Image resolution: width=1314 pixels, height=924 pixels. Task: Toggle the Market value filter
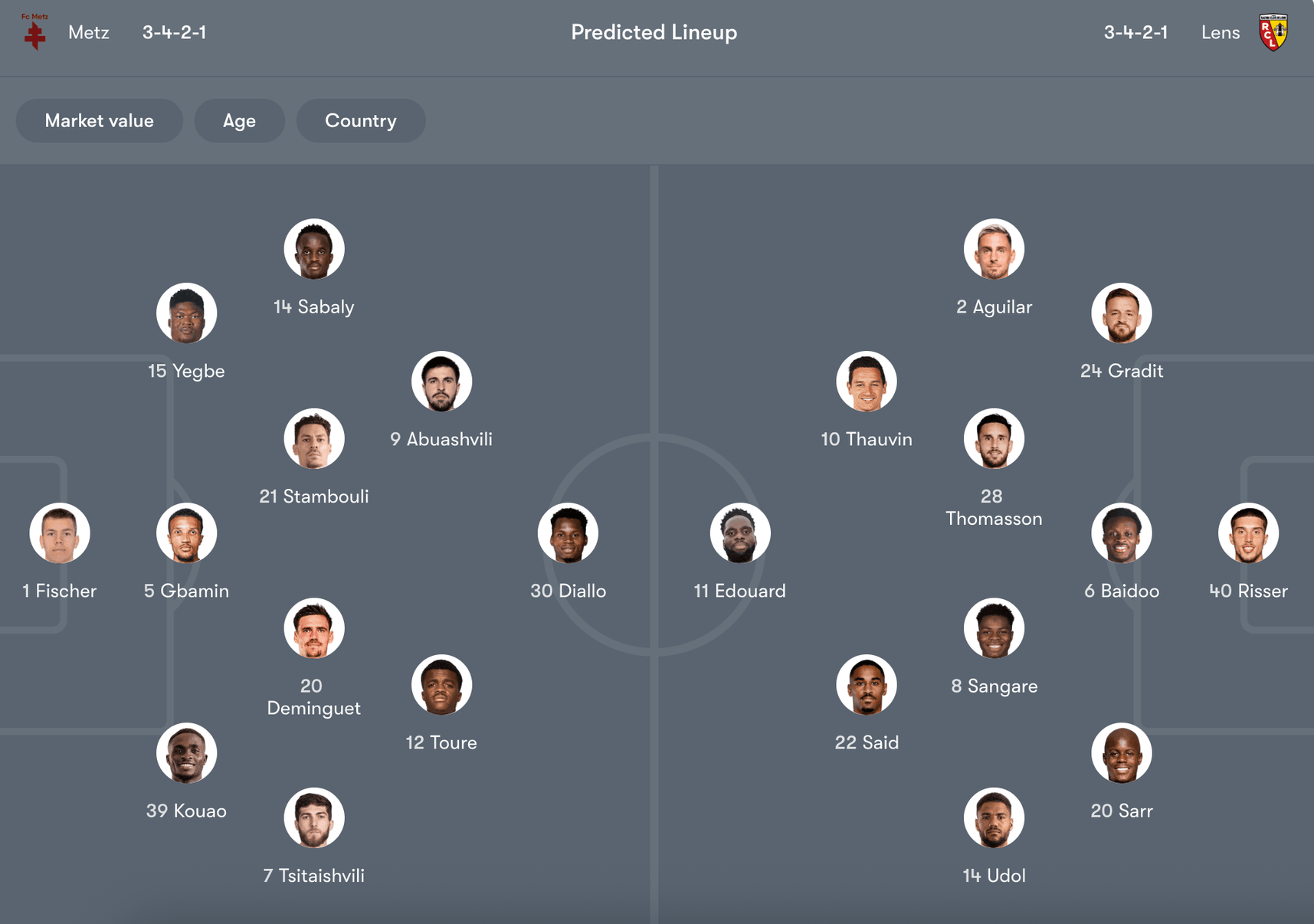pyautogui.click(x=99, y=120)
